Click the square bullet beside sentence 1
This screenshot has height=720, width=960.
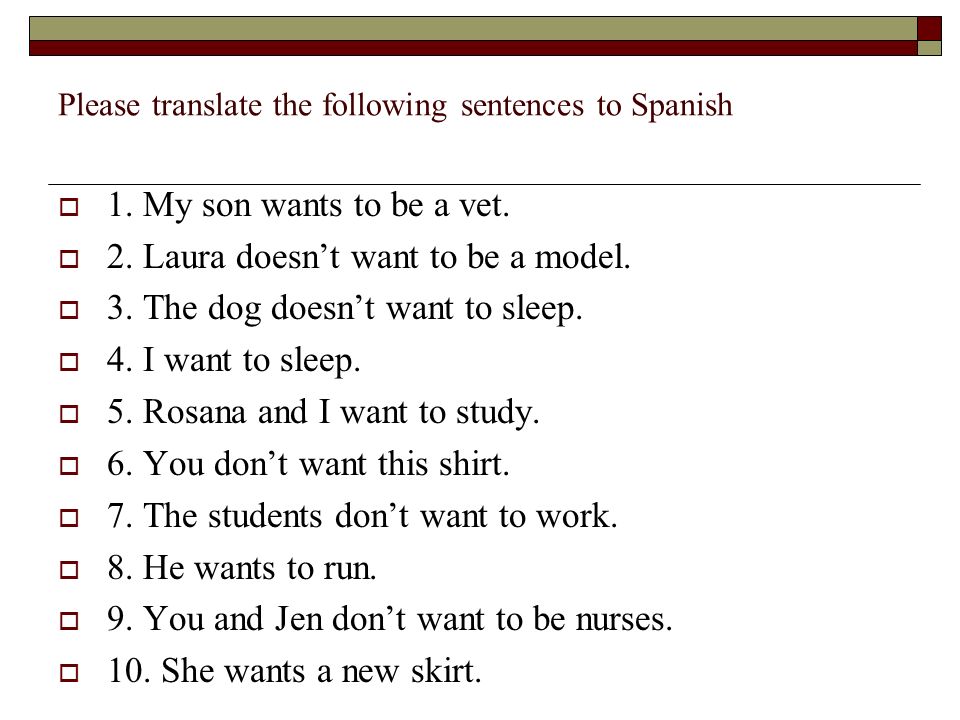point(69,207)
